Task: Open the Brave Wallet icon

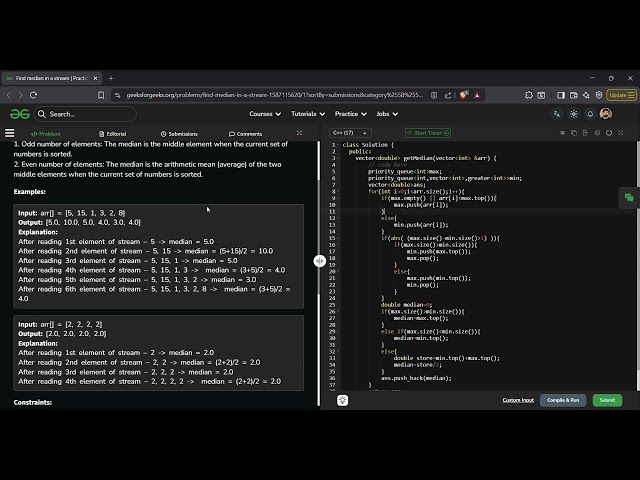Action: click(573, 95)
